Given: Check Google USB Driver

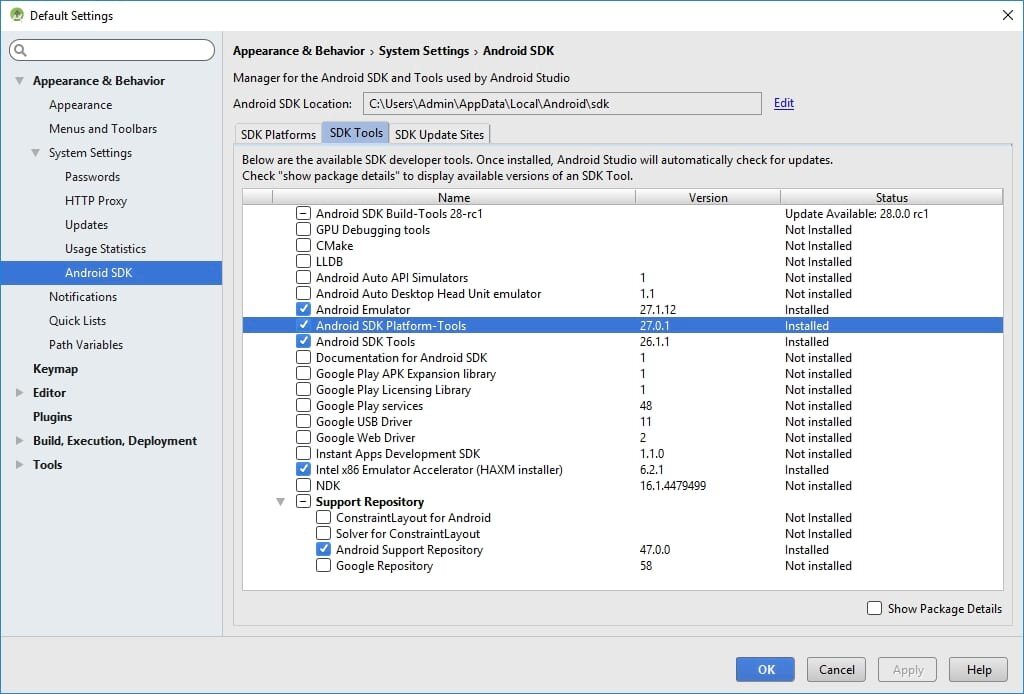Looking at the screenshot, I should point(303,421).
